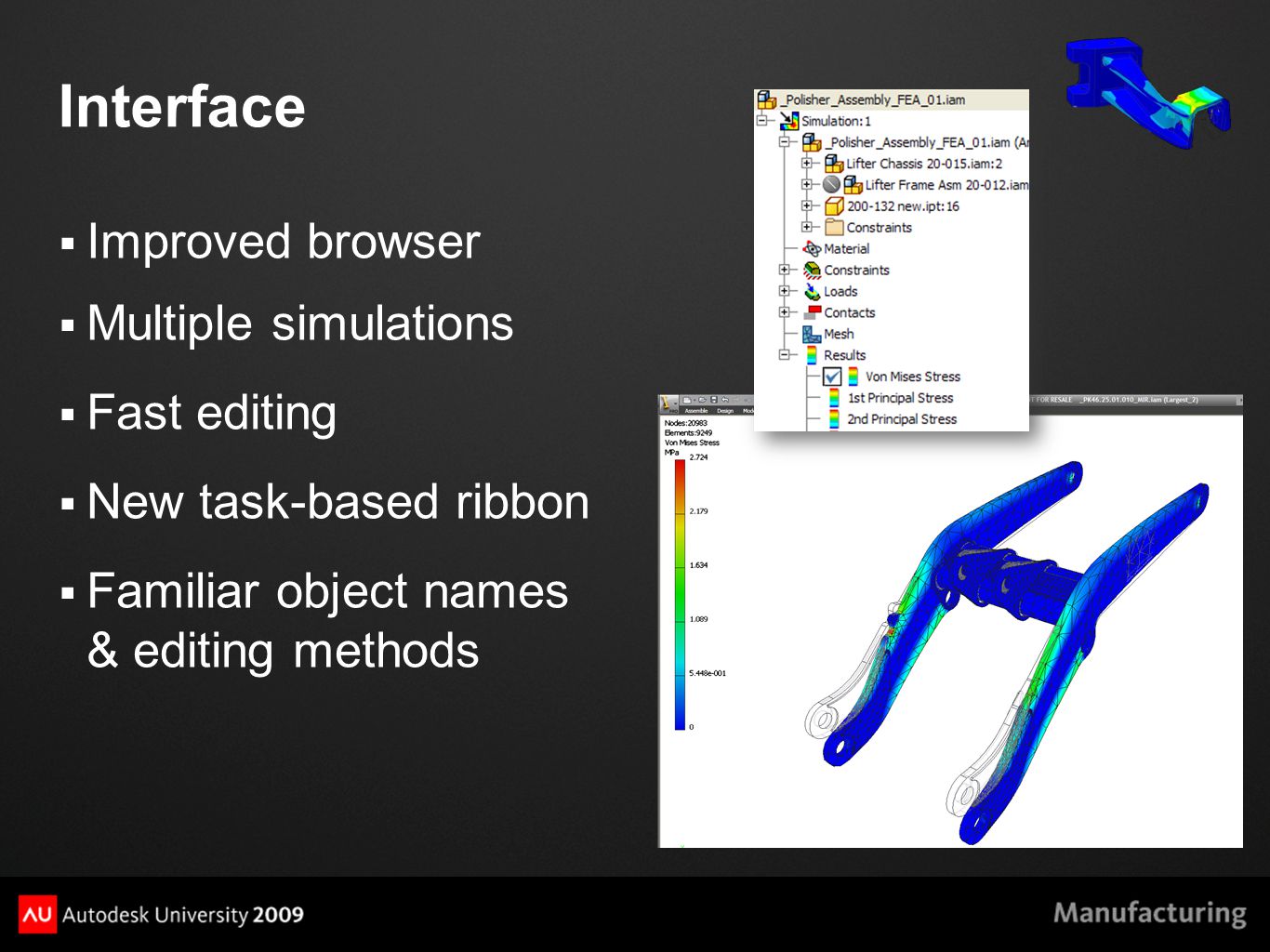This screenshot has height=952, width=1270.
Task: Click the New task-based ribbon bullet text
Action: click(x=338, y=502)
